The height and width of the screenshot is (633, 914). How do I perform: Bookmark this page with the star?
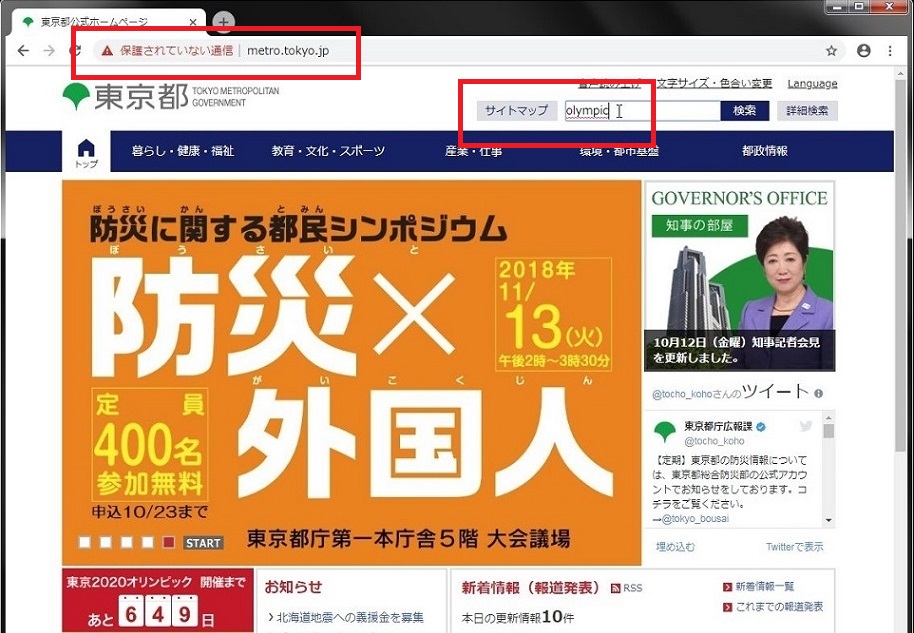click(831, 51)
